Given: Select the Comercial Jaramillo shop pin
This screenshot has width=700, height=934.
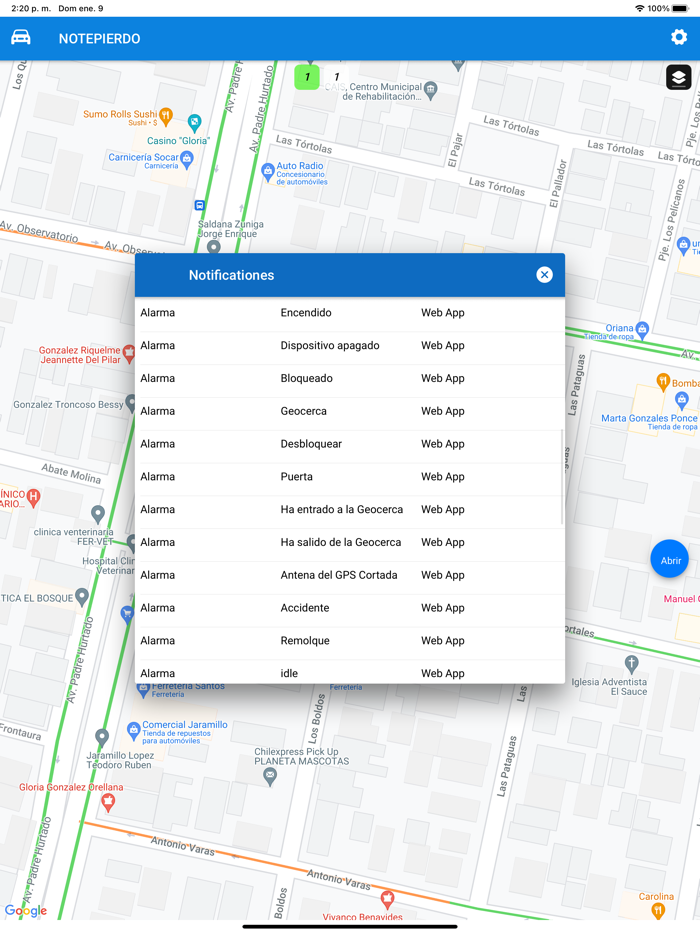Looking at the screenshot, I should pyautogui.click(x=133, y=730).
